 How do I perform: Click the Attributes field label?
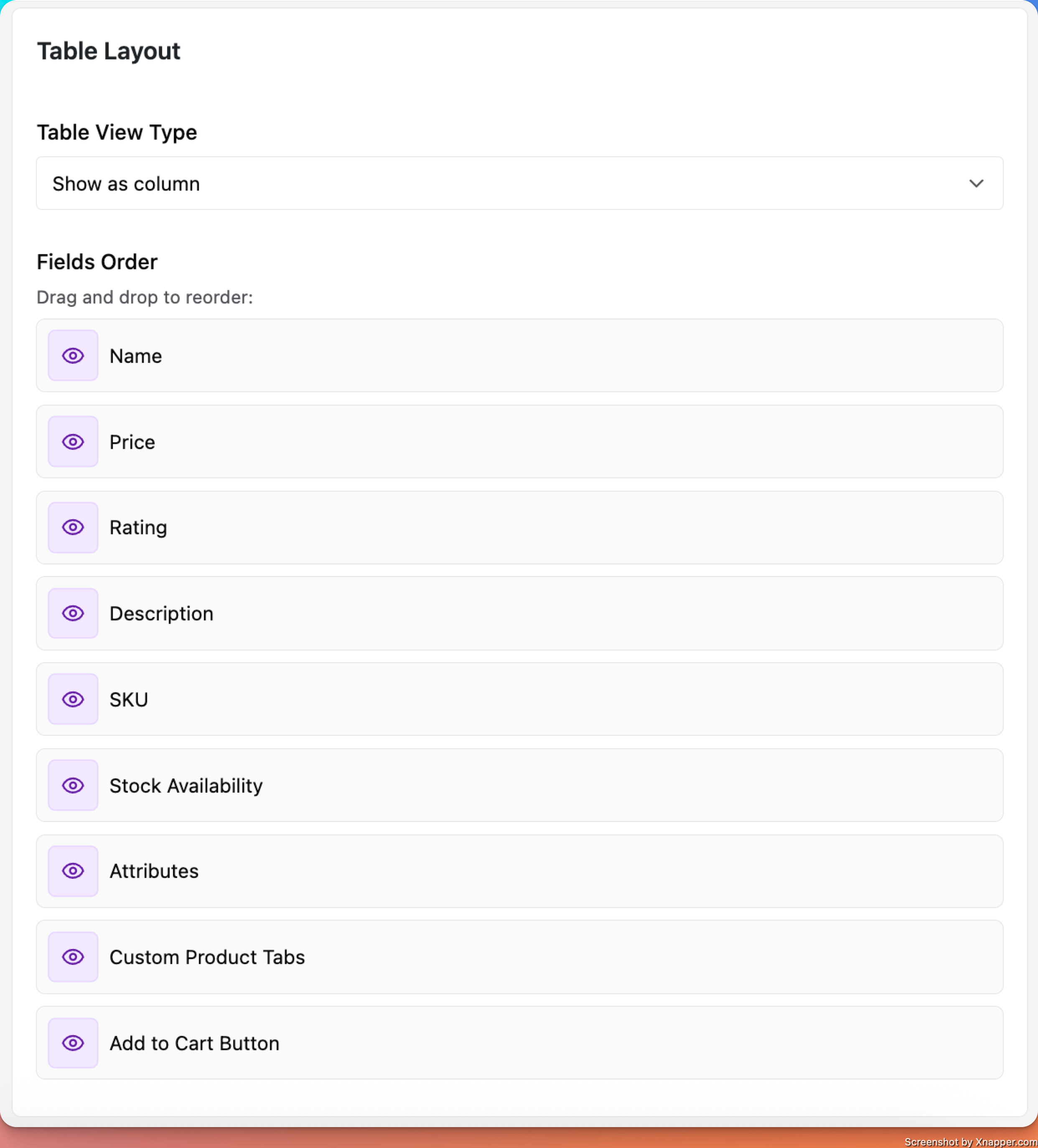point(154,871)
